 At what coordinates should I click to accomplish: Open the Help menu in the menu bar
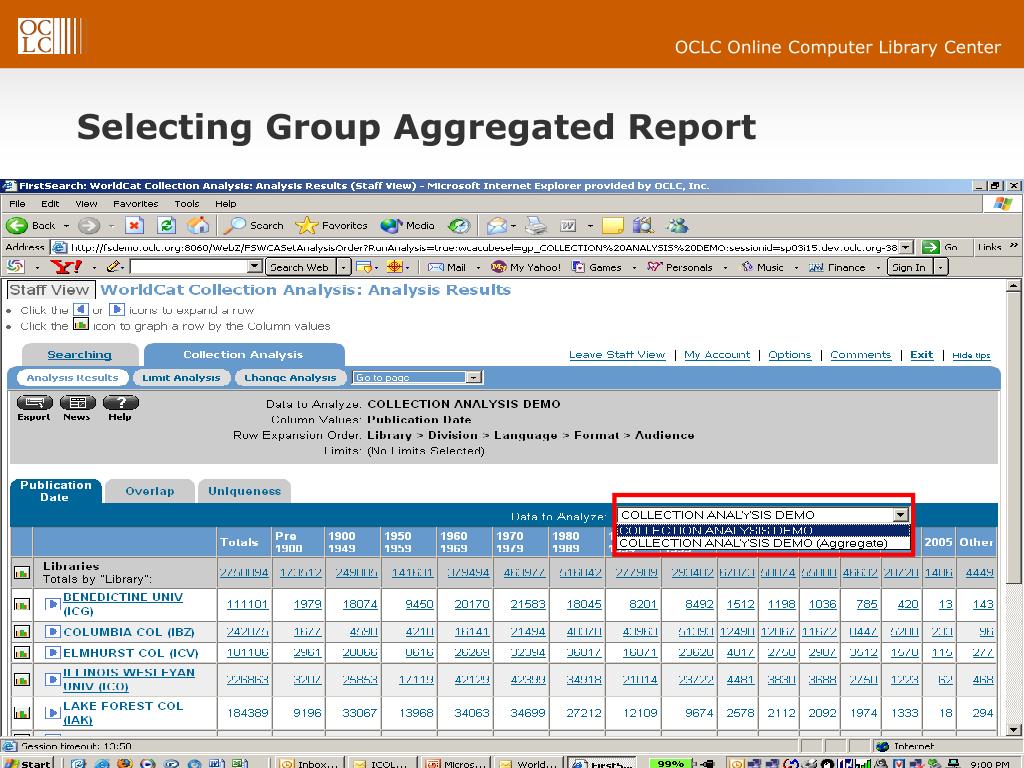tap(226, 204)
